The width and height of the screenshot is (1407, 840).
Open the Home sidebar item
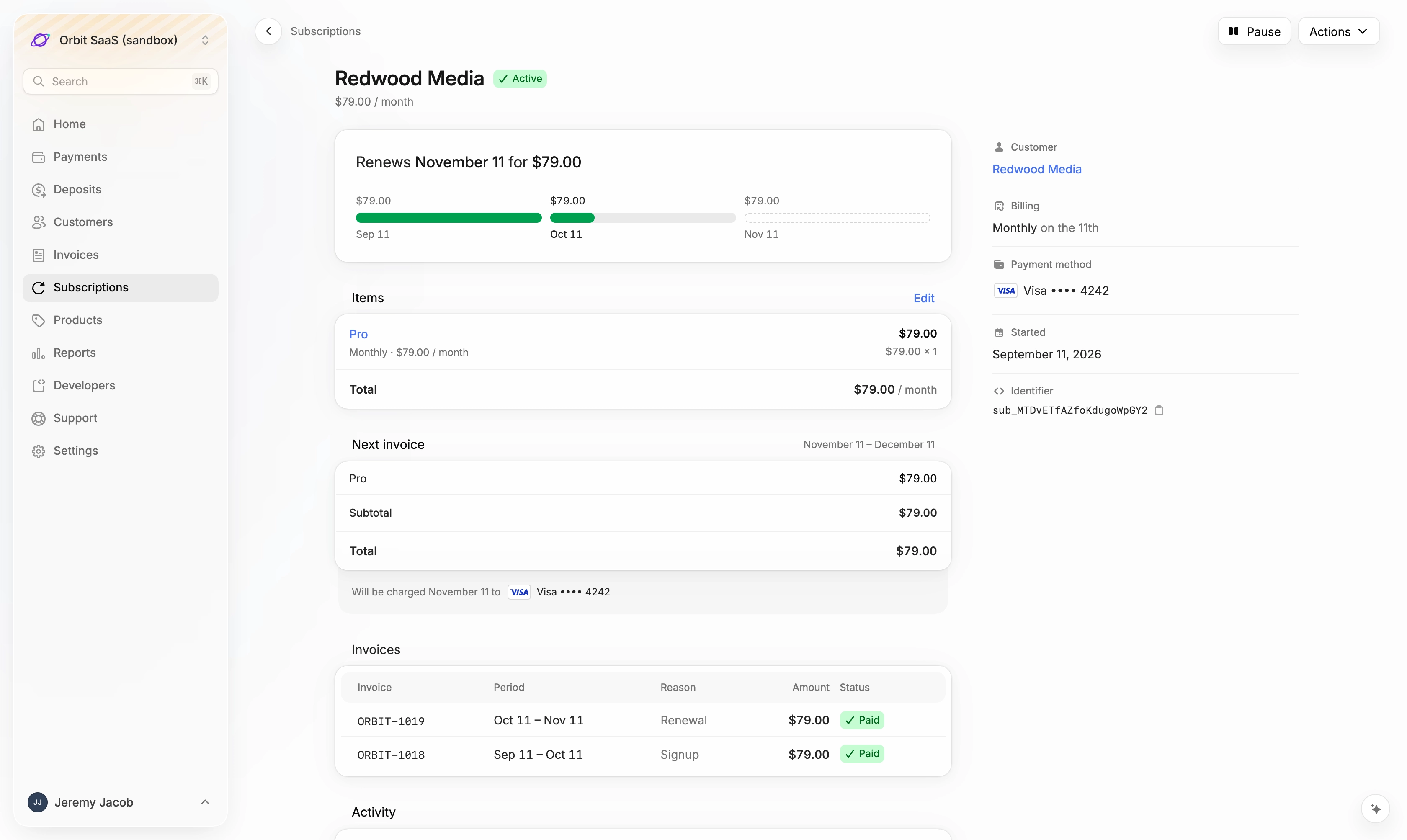tap(120, 124)
